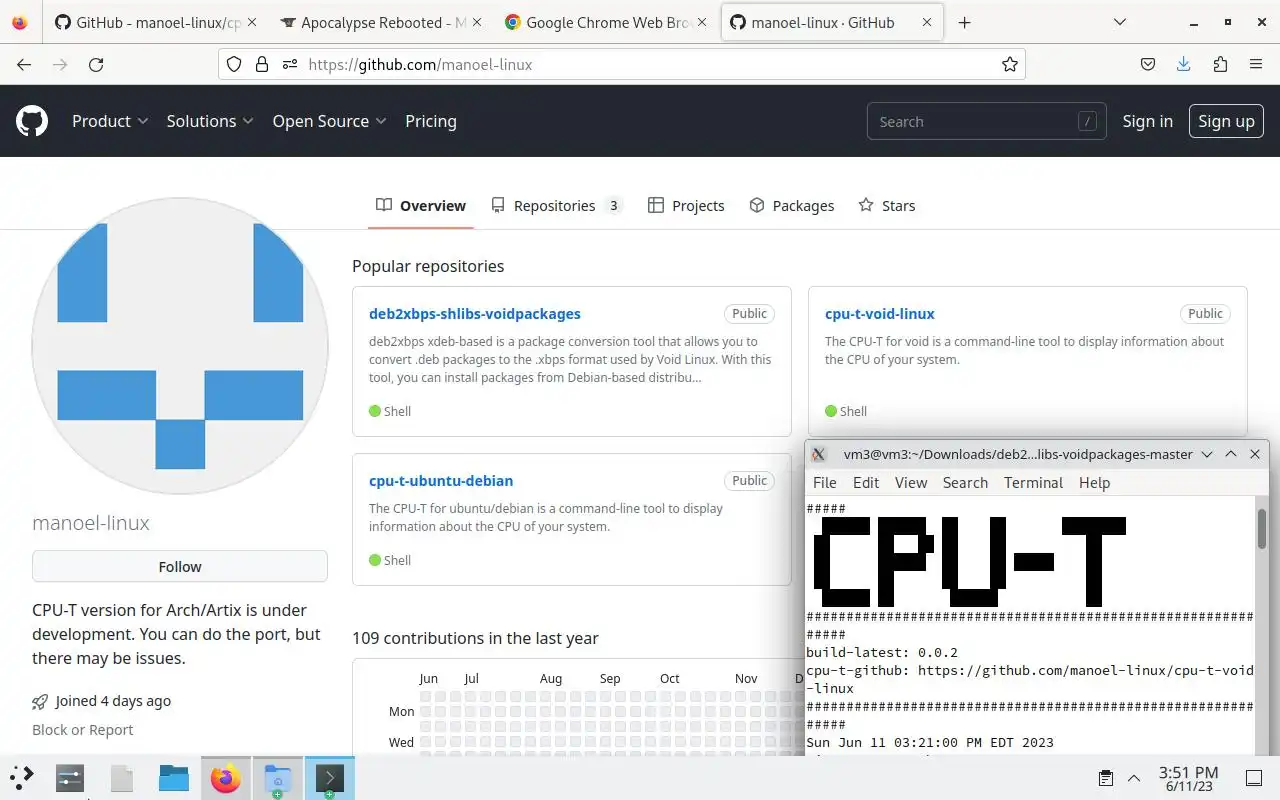Image resolution: width=1280 pixels, height=800 pixels.
Task: Open the Pricing page link
Action: pyautogui.click(x=431, y=121)
